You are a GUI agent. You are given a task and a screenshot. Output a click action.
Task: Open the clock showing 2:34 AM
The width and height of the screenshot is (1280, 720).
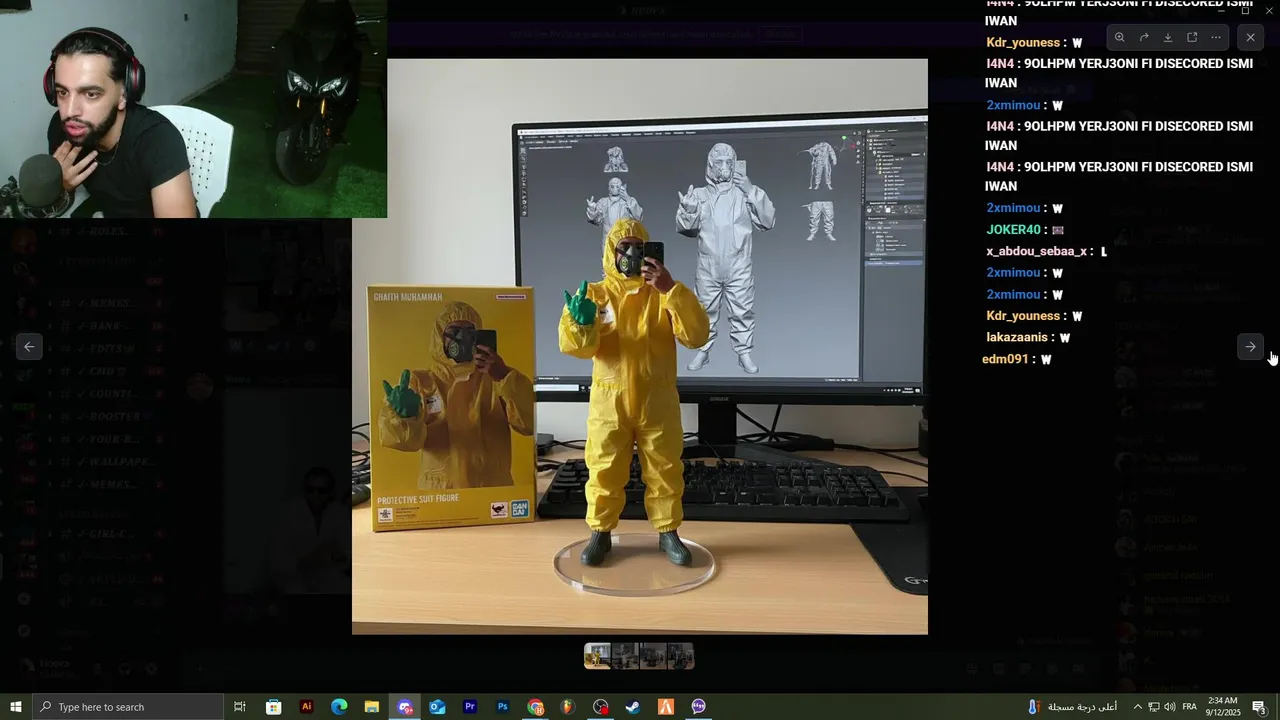[x=1223, y=707]
